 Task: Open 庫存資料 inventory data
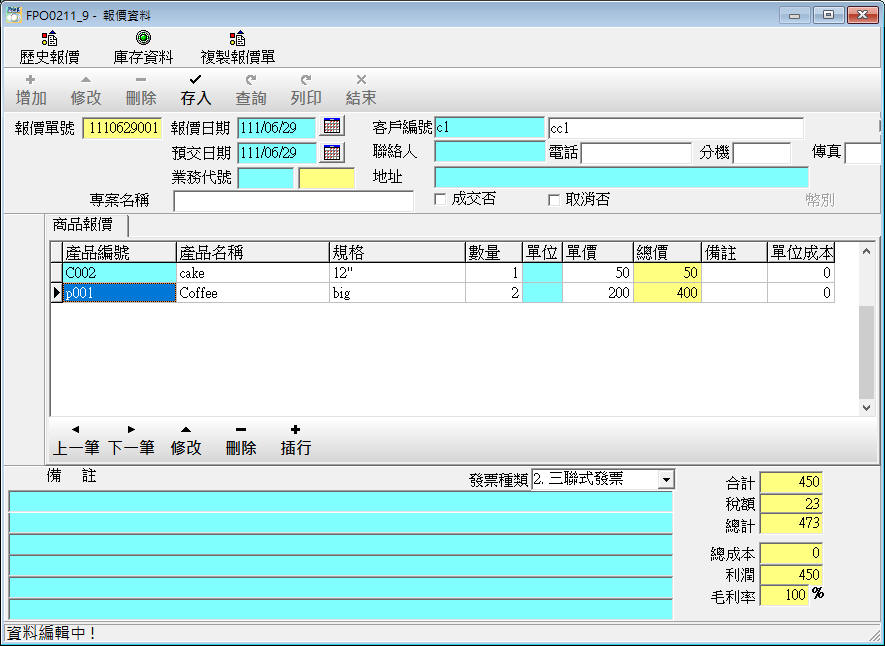tap(143, 48)
